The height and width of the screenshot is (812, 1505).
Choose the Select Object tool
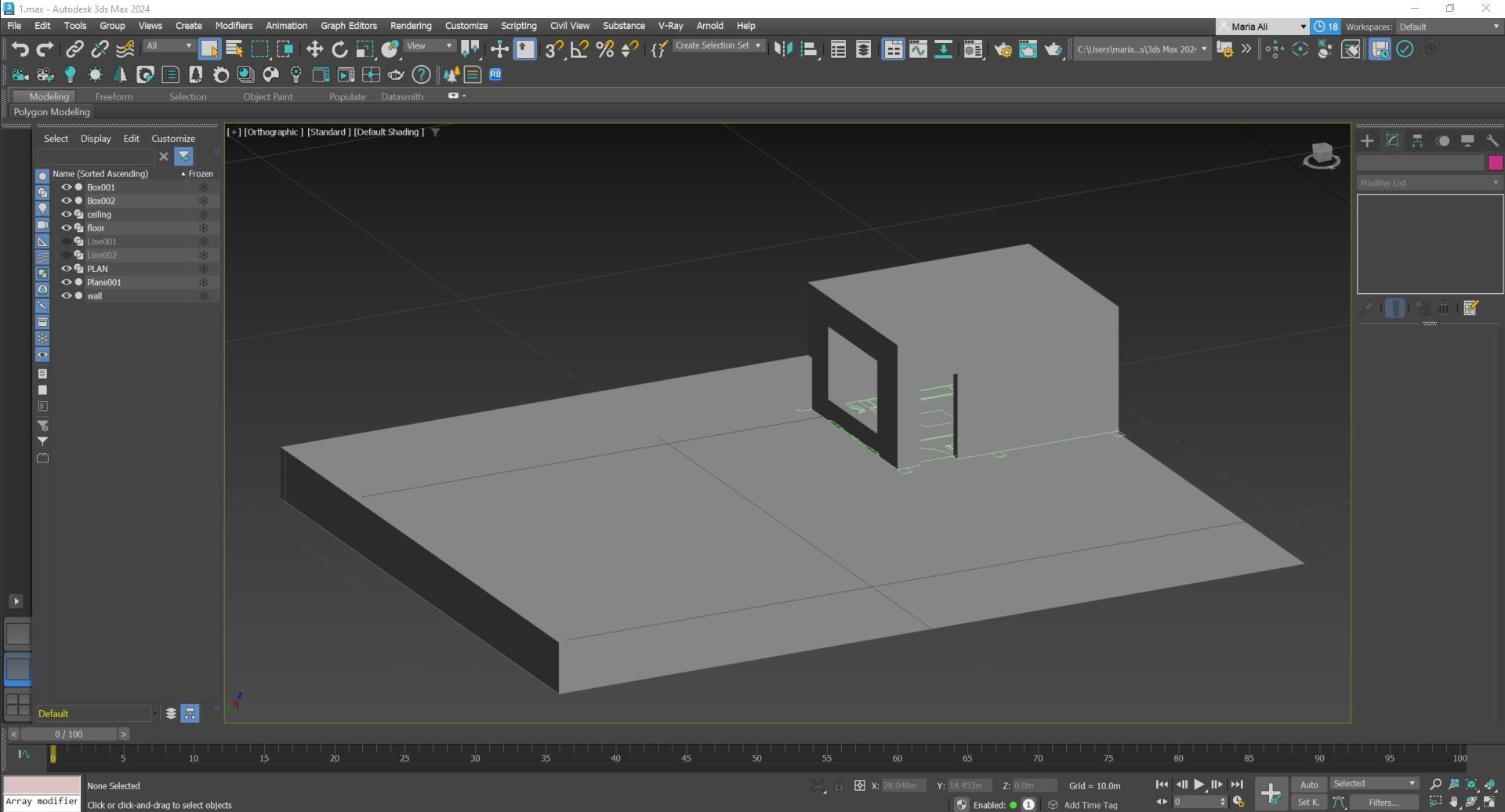[209, 49]
